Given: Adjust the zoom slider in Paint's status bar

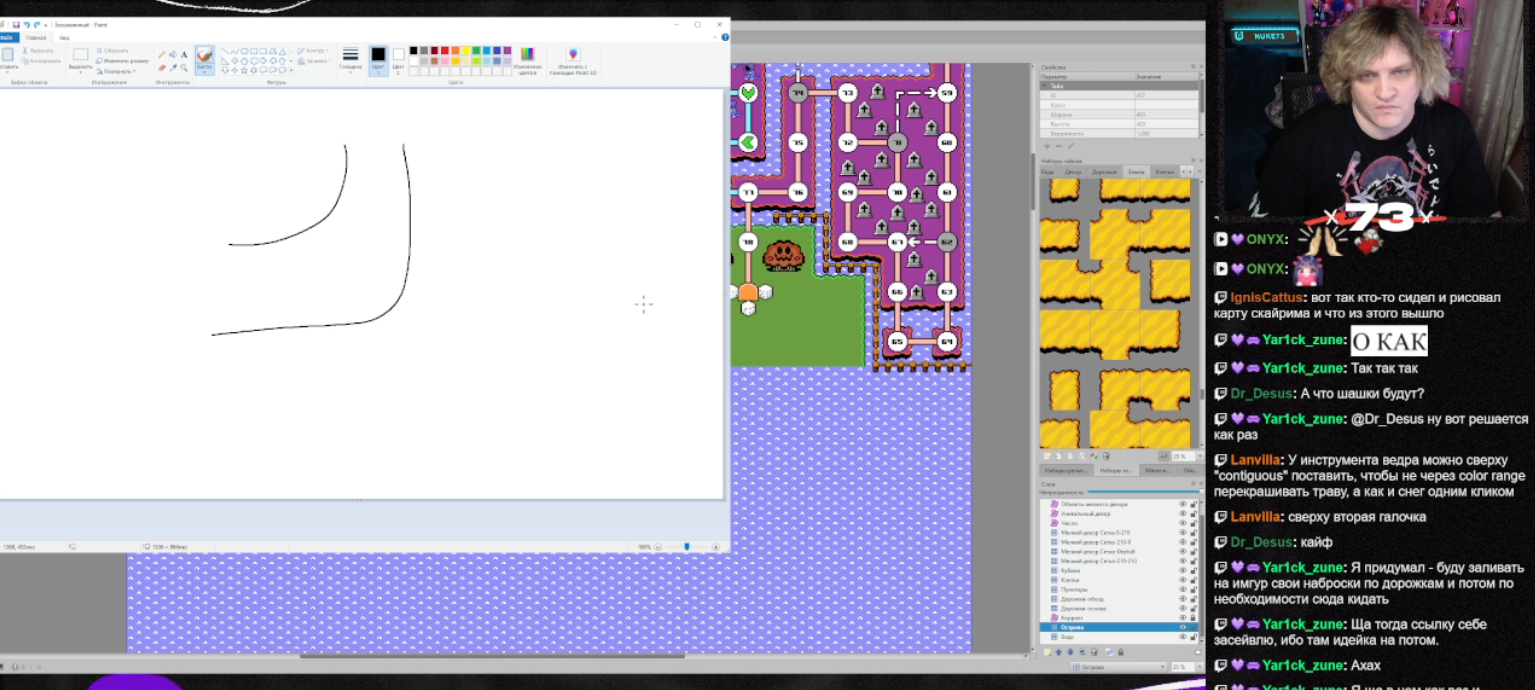Looking at the screenshot, I should [686, 547].
